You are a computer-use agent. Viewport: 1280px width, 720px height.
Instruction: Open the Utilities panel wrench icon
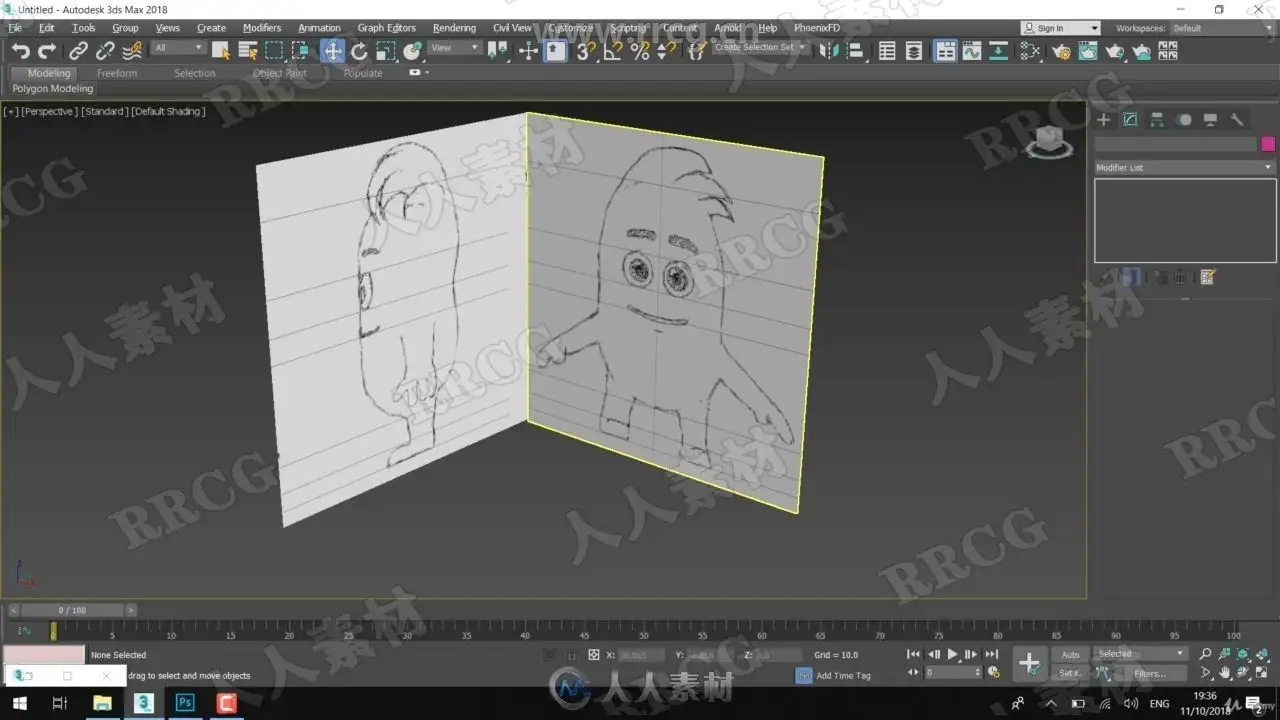[x=1237, y=120]
